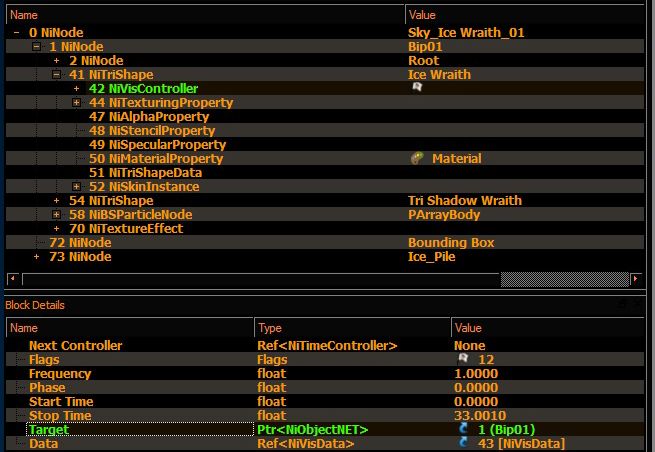
Task: Click Frequency value 1.0000
Action: pyautogui.click(x=476, y=373)
